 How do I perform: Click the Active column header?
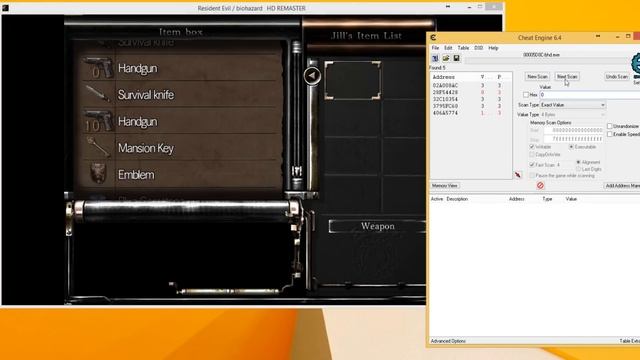[437, 199]
